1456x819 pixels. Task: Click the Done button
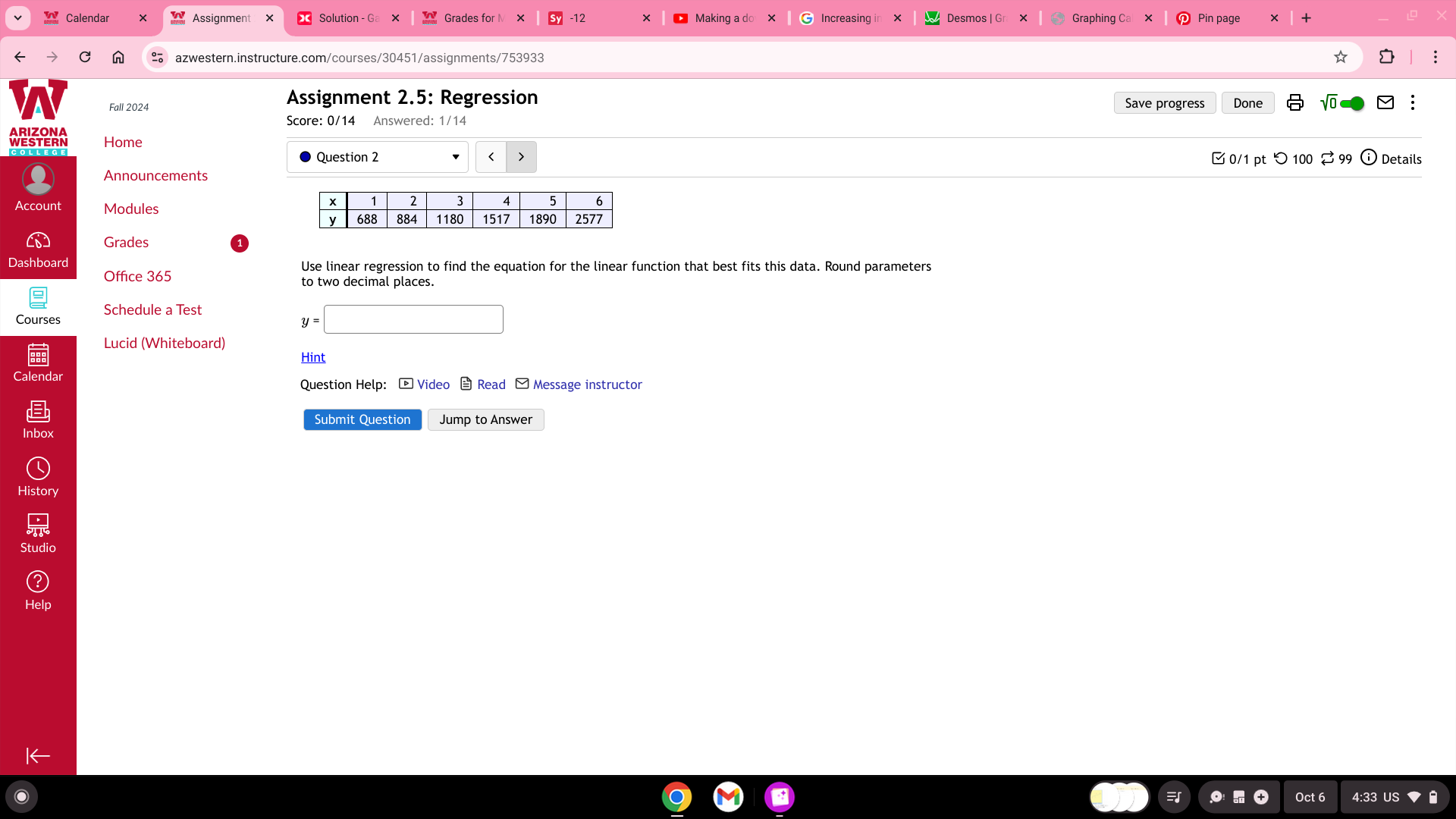(x=1248, y=102)
